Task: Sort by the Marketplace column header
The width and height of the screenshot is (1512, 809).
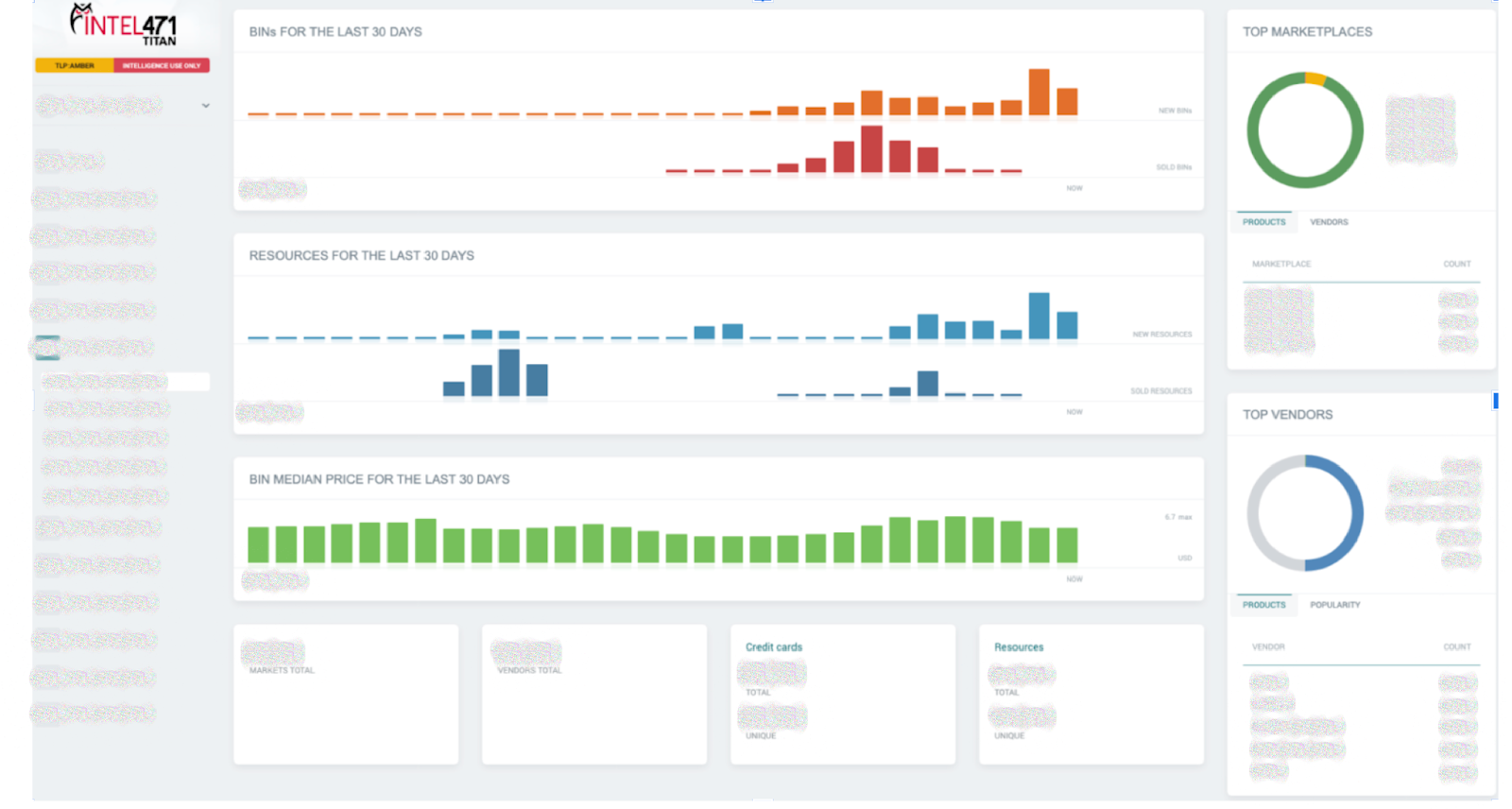Action: pyautogui.click(x=1281, y=264)
